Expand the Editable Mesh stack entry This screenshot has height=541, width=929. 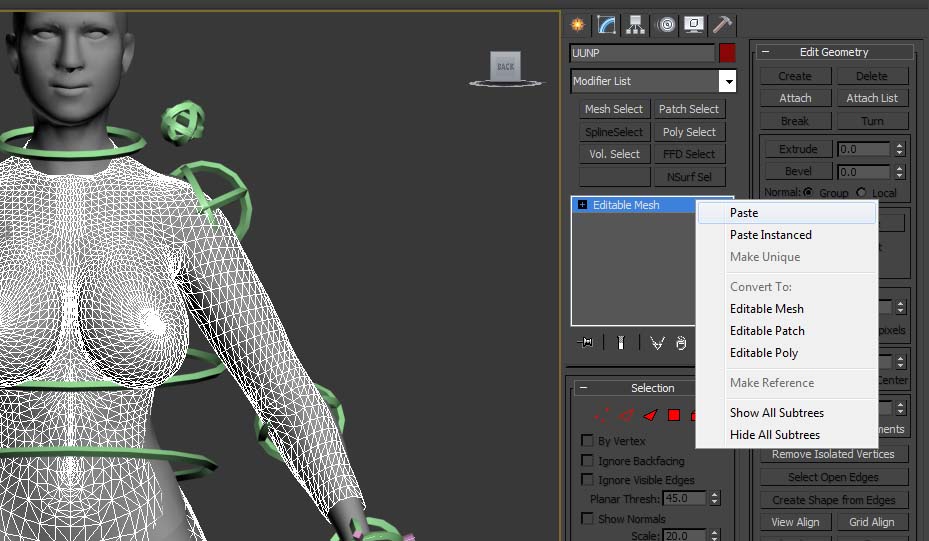tap(582, 205)
